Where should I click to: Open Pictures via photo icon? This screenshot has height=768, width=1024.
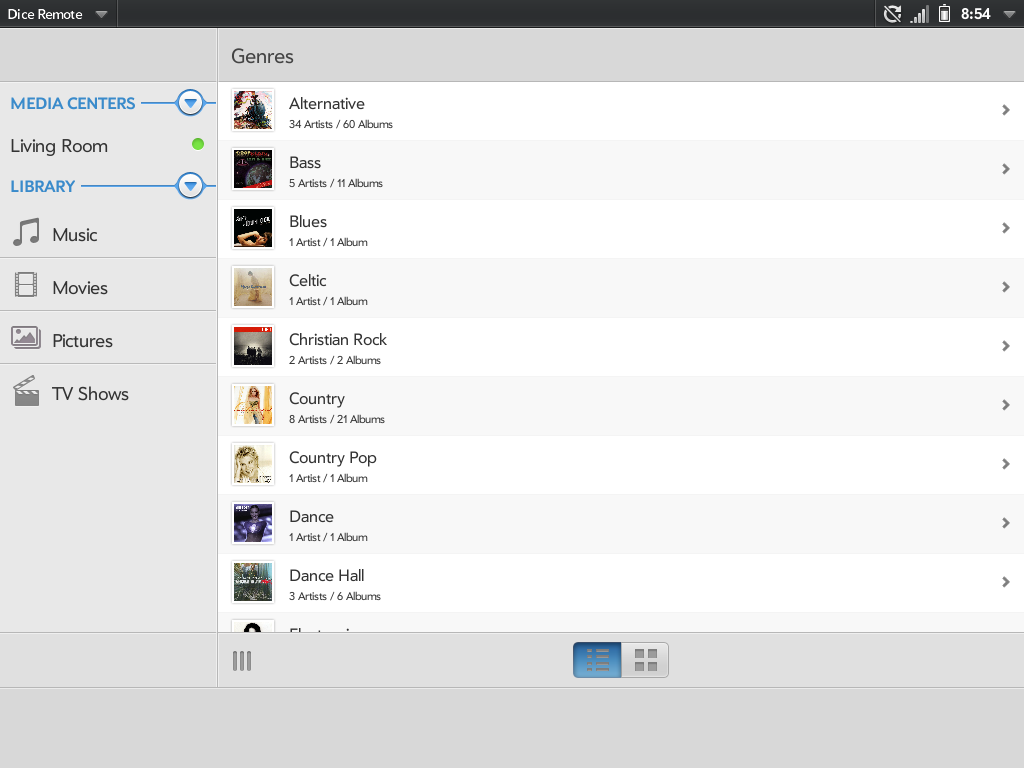(x=26, y=338)
